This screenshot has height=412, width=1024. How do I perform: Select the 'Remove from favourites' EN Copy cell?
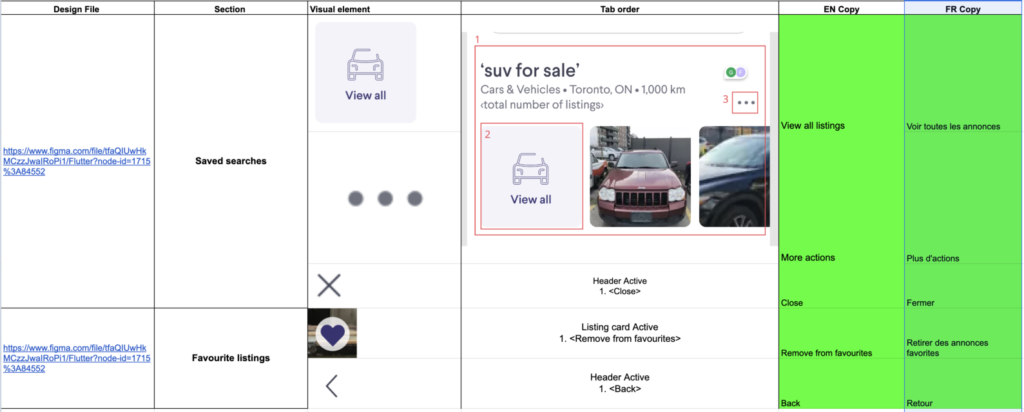(841, 333)
